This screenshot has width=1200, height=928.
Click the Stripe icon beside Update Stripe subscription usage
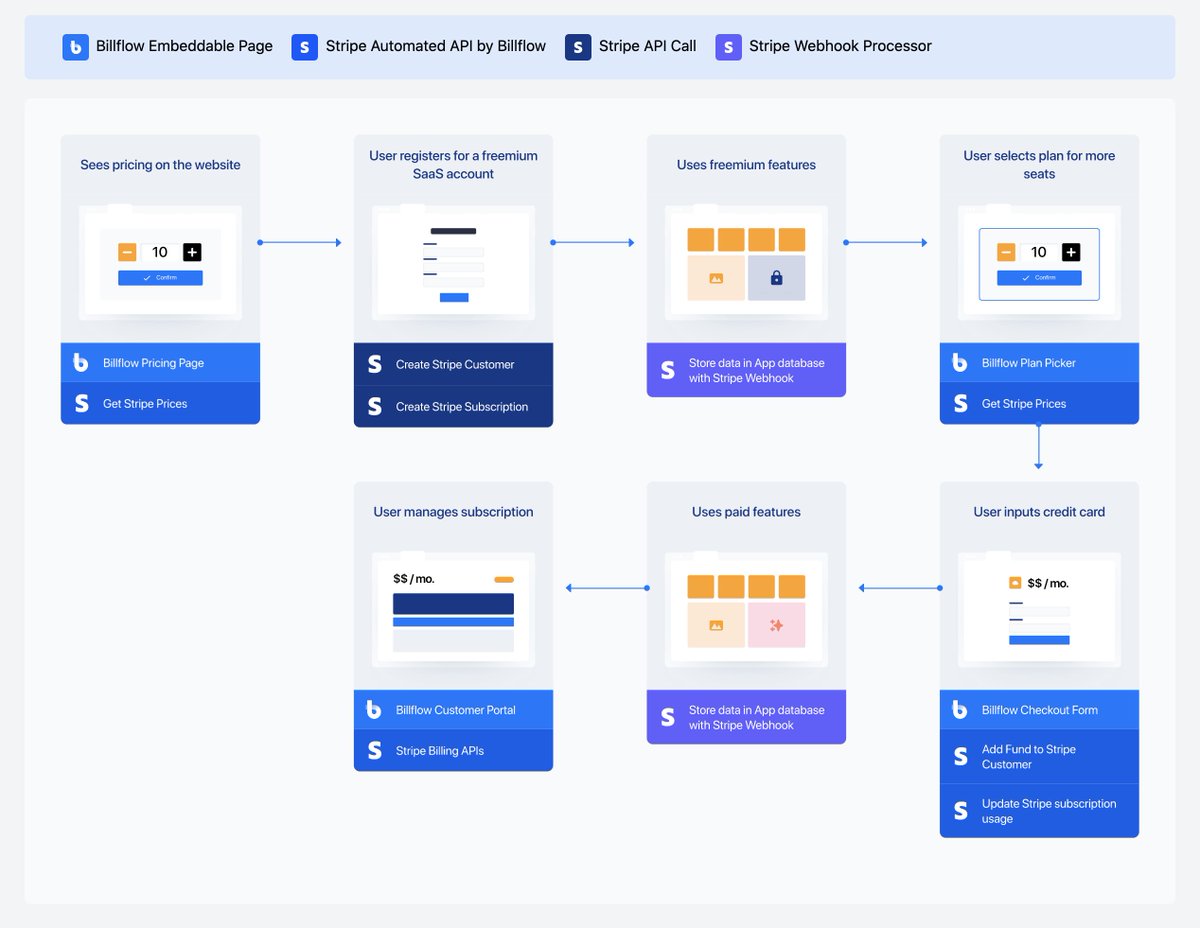961,810
